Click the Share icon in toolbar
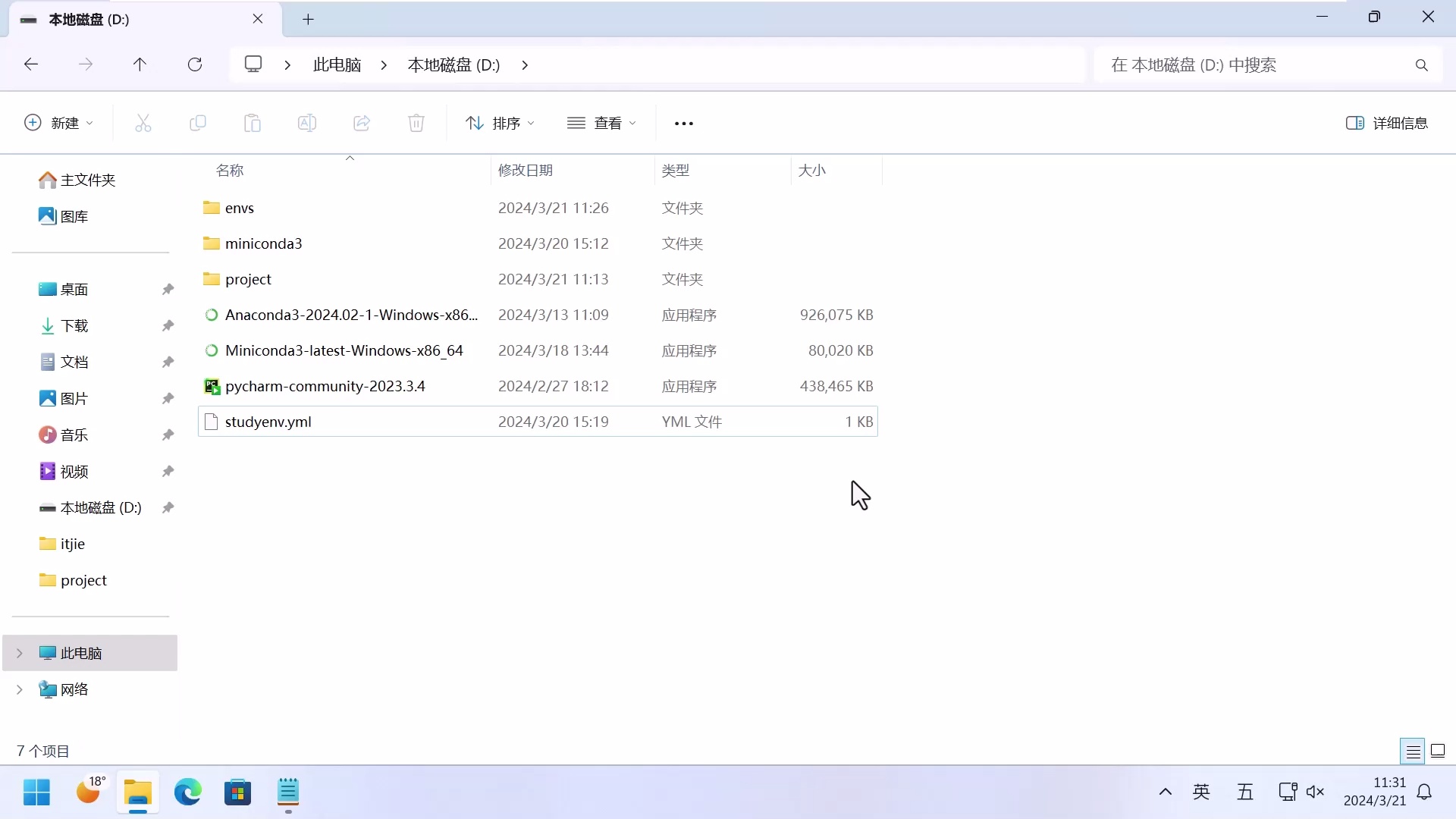This screenshot has width=1456, height=819. click(x=362, y=123)
